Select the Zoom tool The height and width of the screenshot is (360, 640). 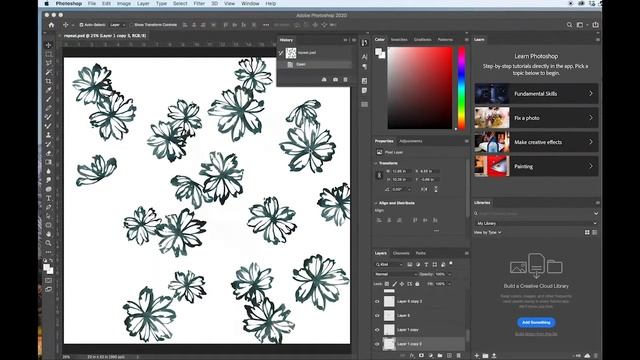pos(49,243)
